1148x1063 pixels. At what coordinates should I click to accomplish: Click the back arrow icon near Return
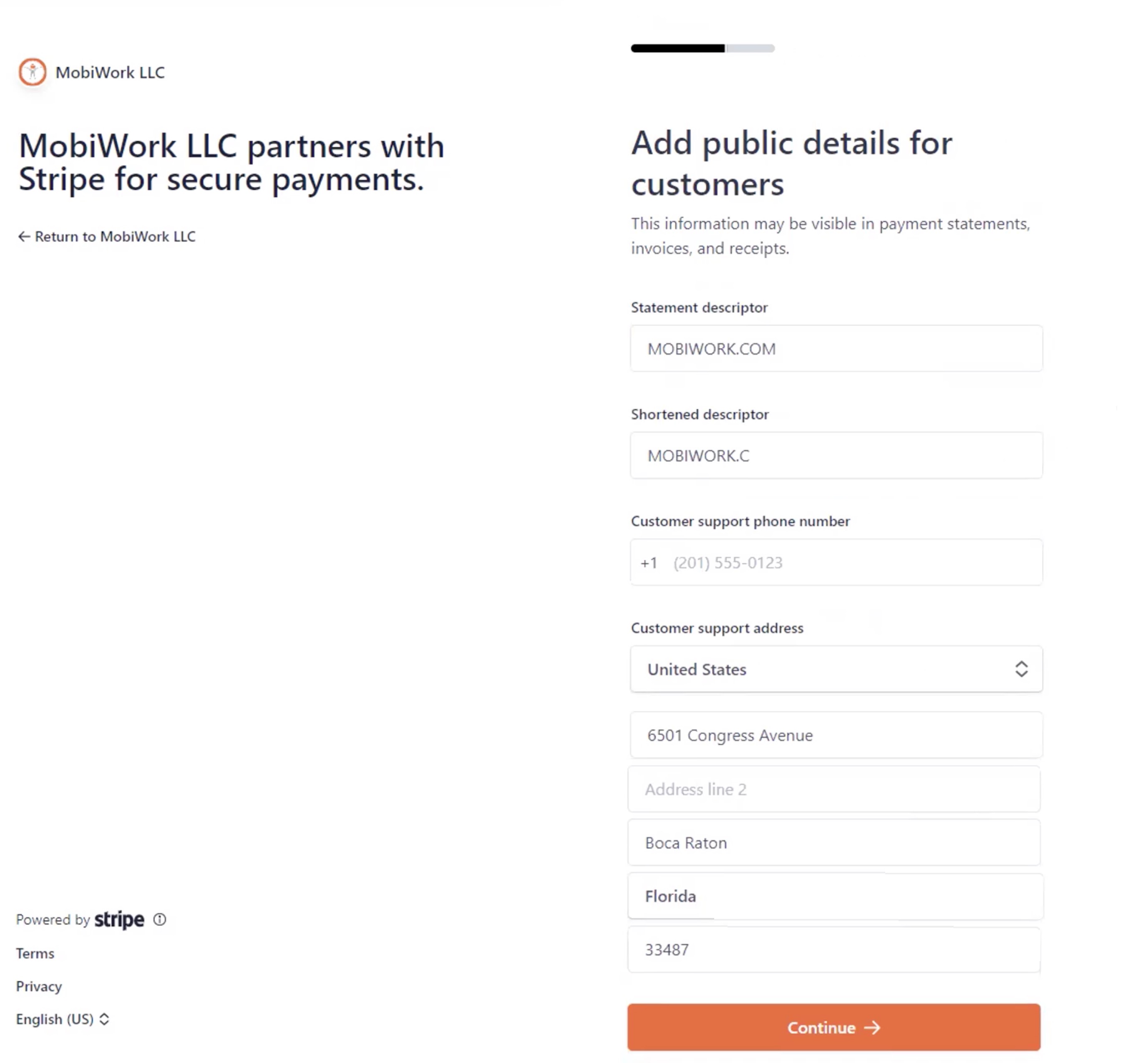point(24,237)
